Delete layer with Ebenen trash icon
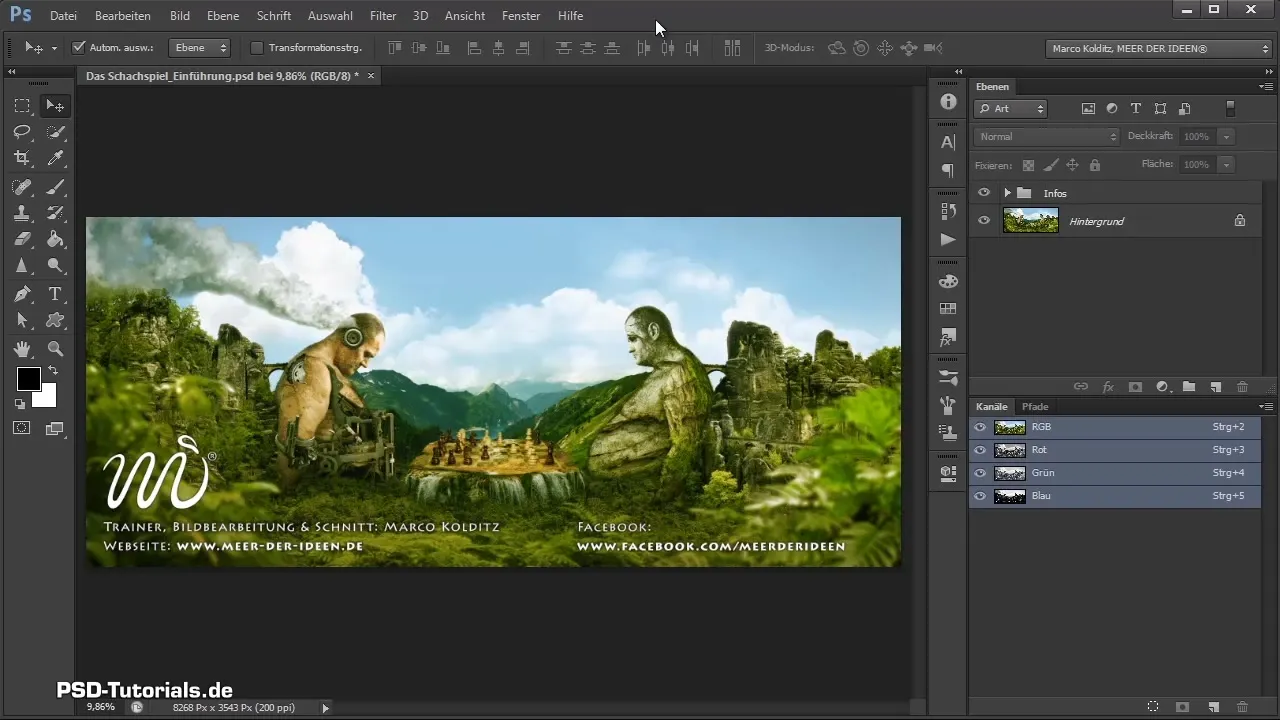The height and width of the screenshot is (720, 1280). (x=1242, y=386)
